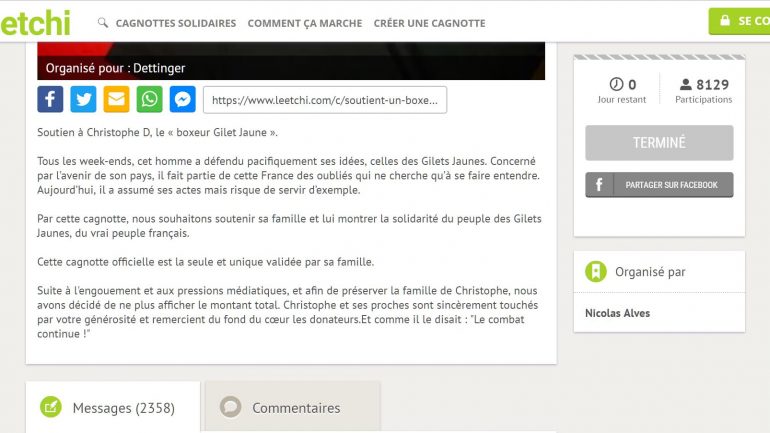This screenshot has height=433, width=770.
Task: Select the leetchi share URL field
Action: [x=325, y=100]
